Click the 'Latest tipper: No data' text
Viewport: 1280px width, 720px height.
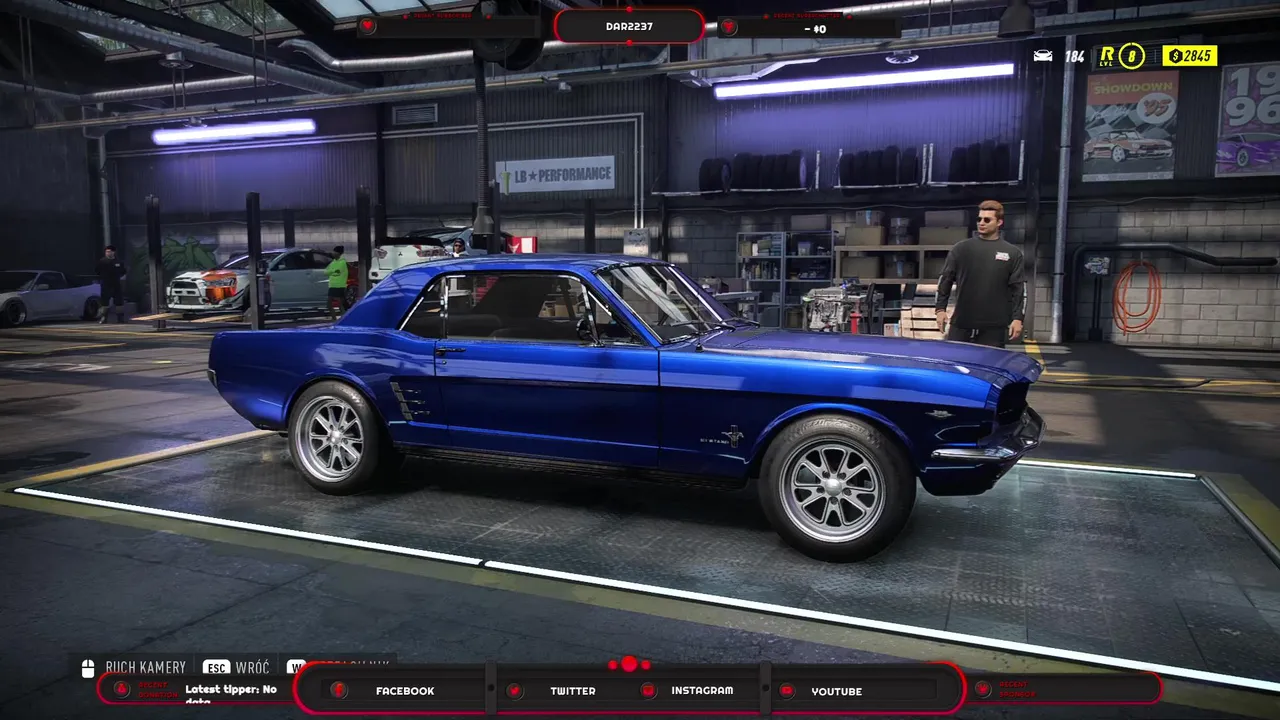(x=231, y=694)
